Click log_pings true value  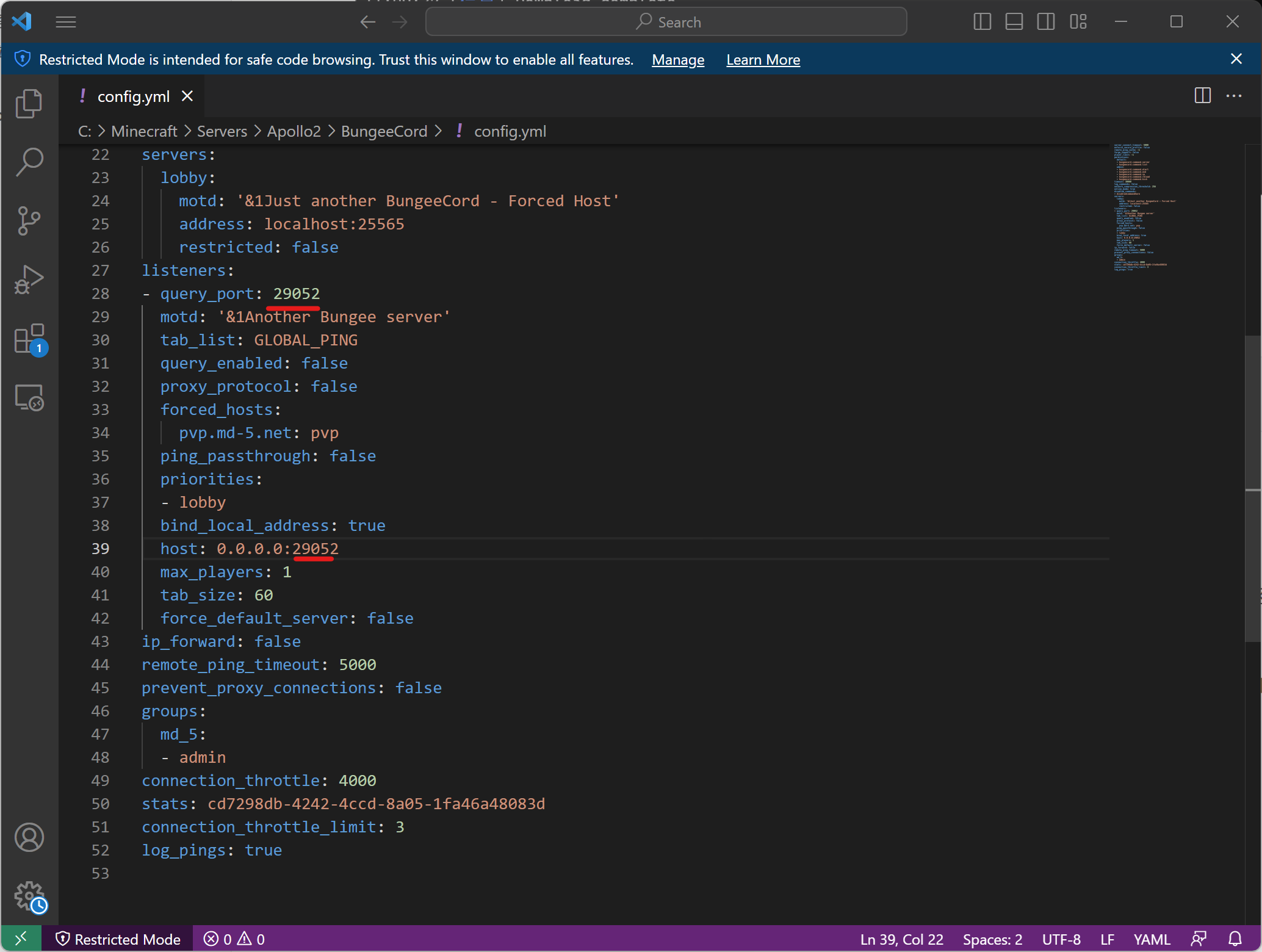(x=263, y=850)
